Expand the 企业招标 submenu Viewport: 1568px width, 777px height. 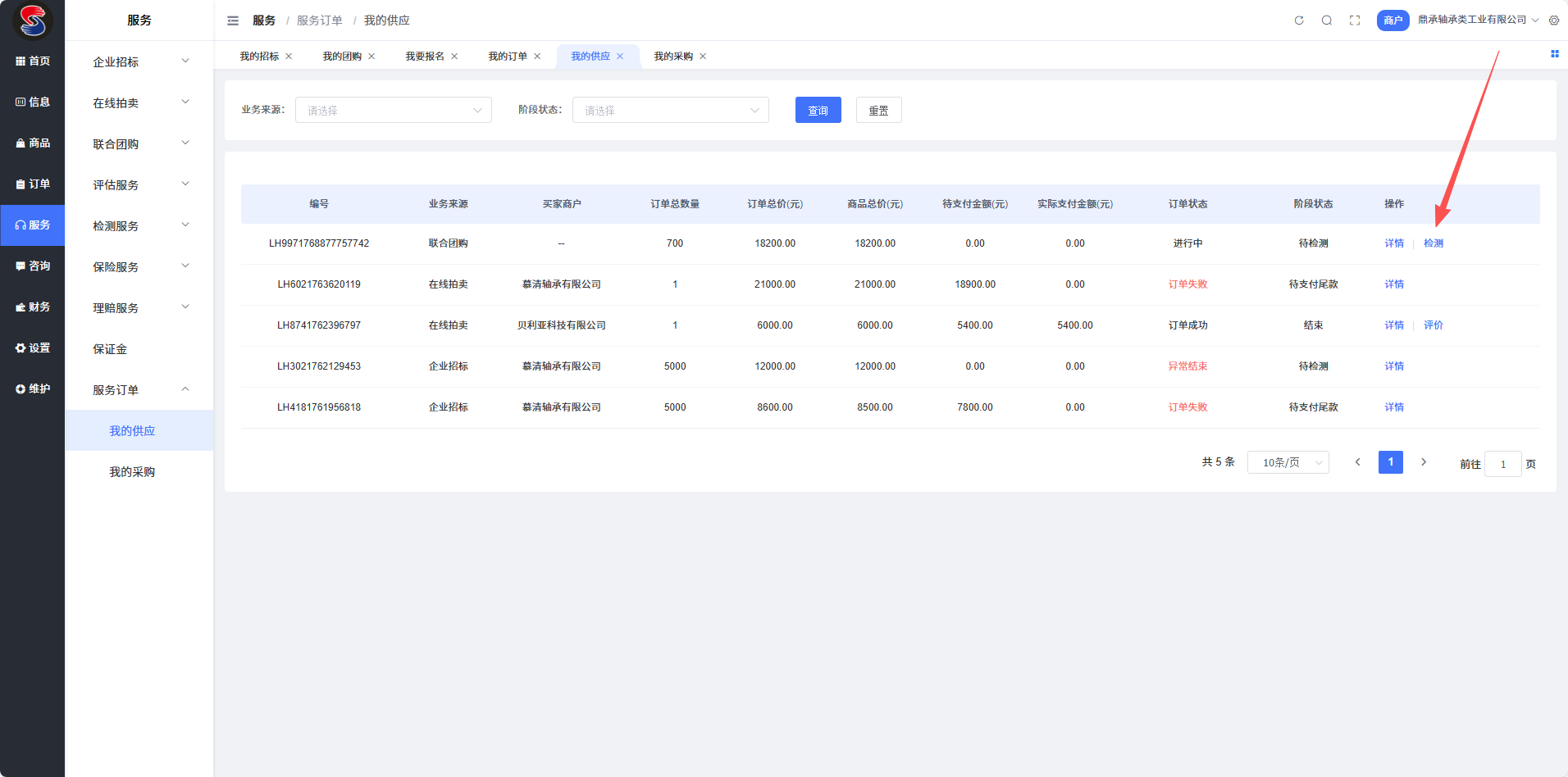[x=139, y=62]
